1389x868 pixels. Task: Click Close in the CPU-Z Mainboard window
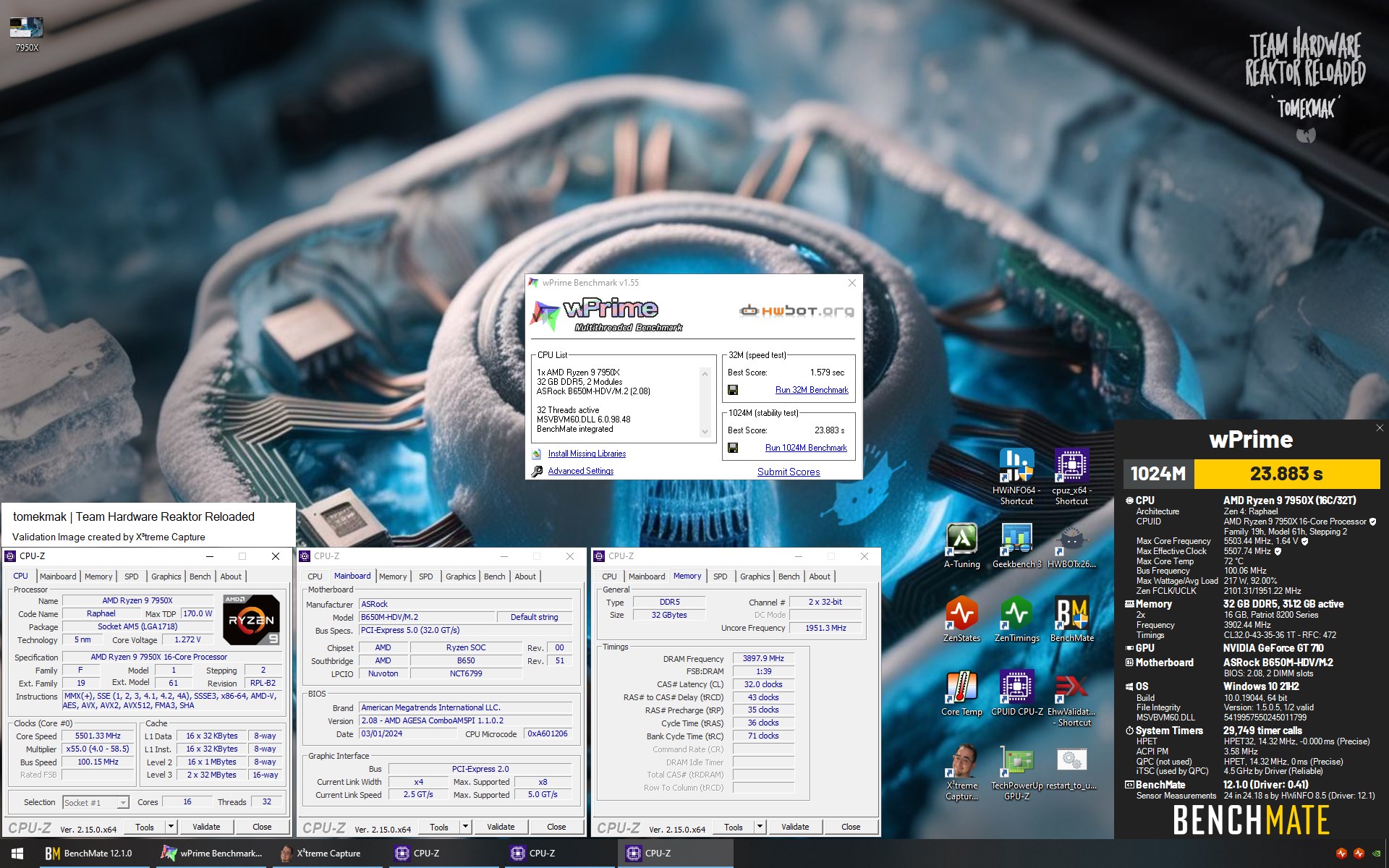pyautogui.click(x=556, y=827)
